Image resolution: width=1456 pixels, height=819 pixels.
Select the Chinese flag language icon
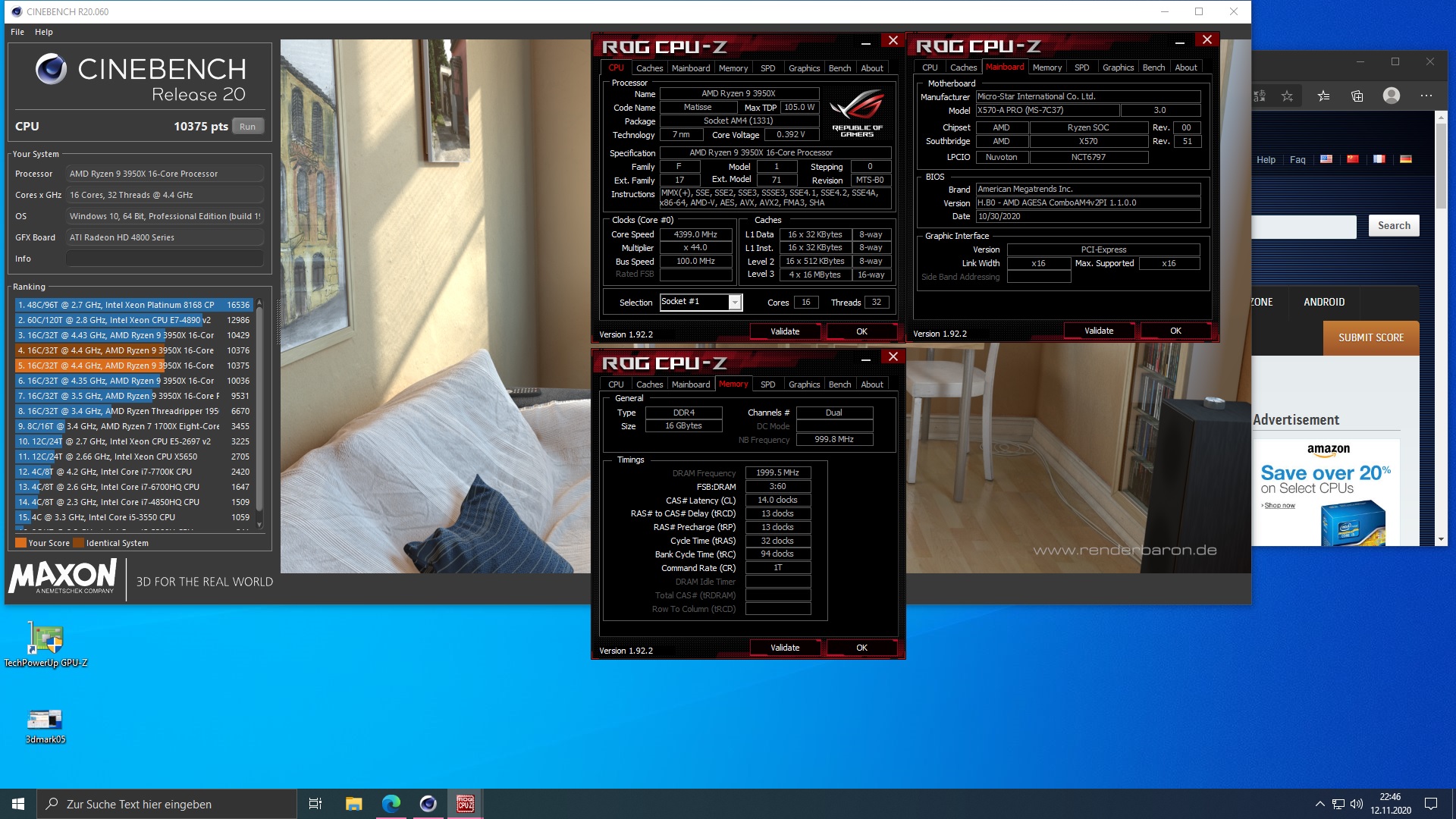click(1353, 159)
